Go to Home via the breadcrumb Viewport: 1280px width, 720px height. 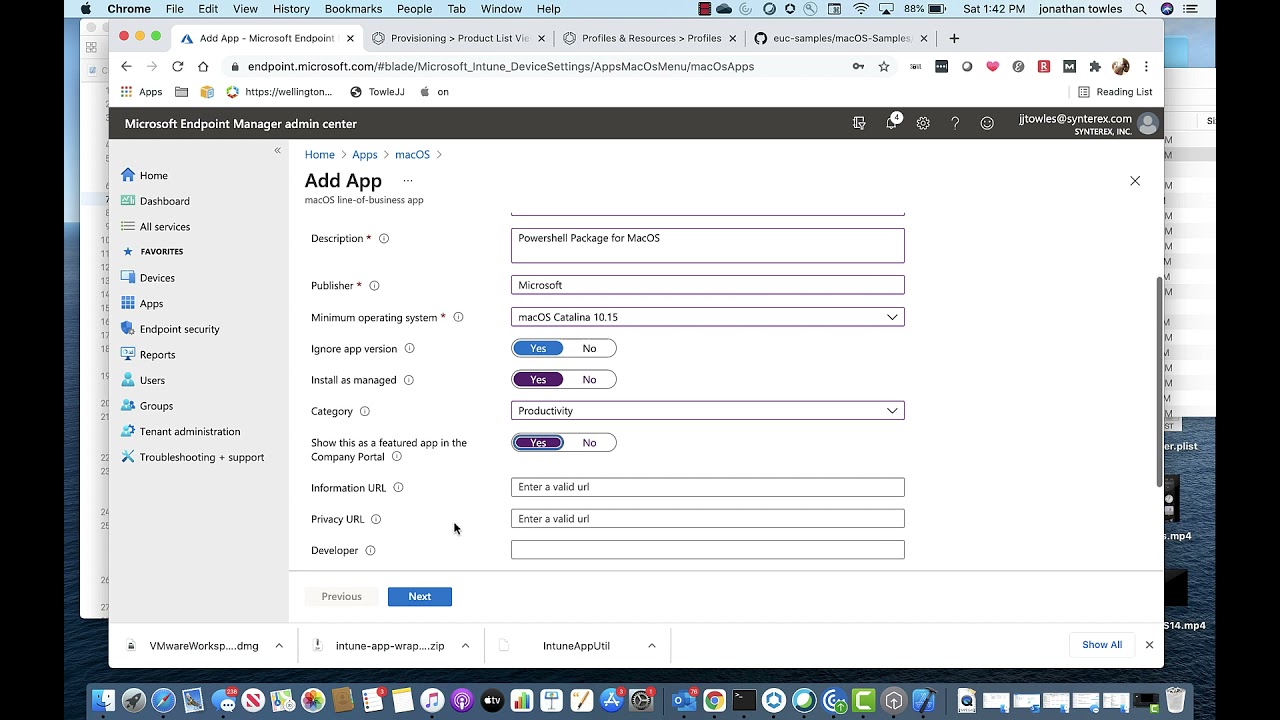[320, 155]
